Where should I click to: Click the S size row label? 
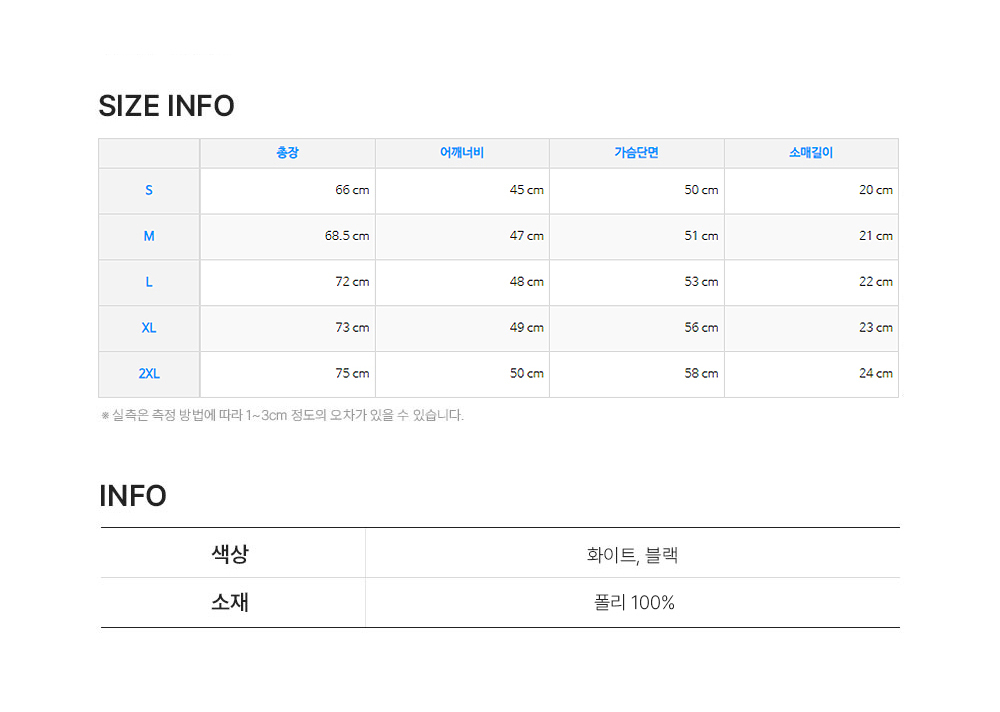pyautogui.click(x=149, y=190)
